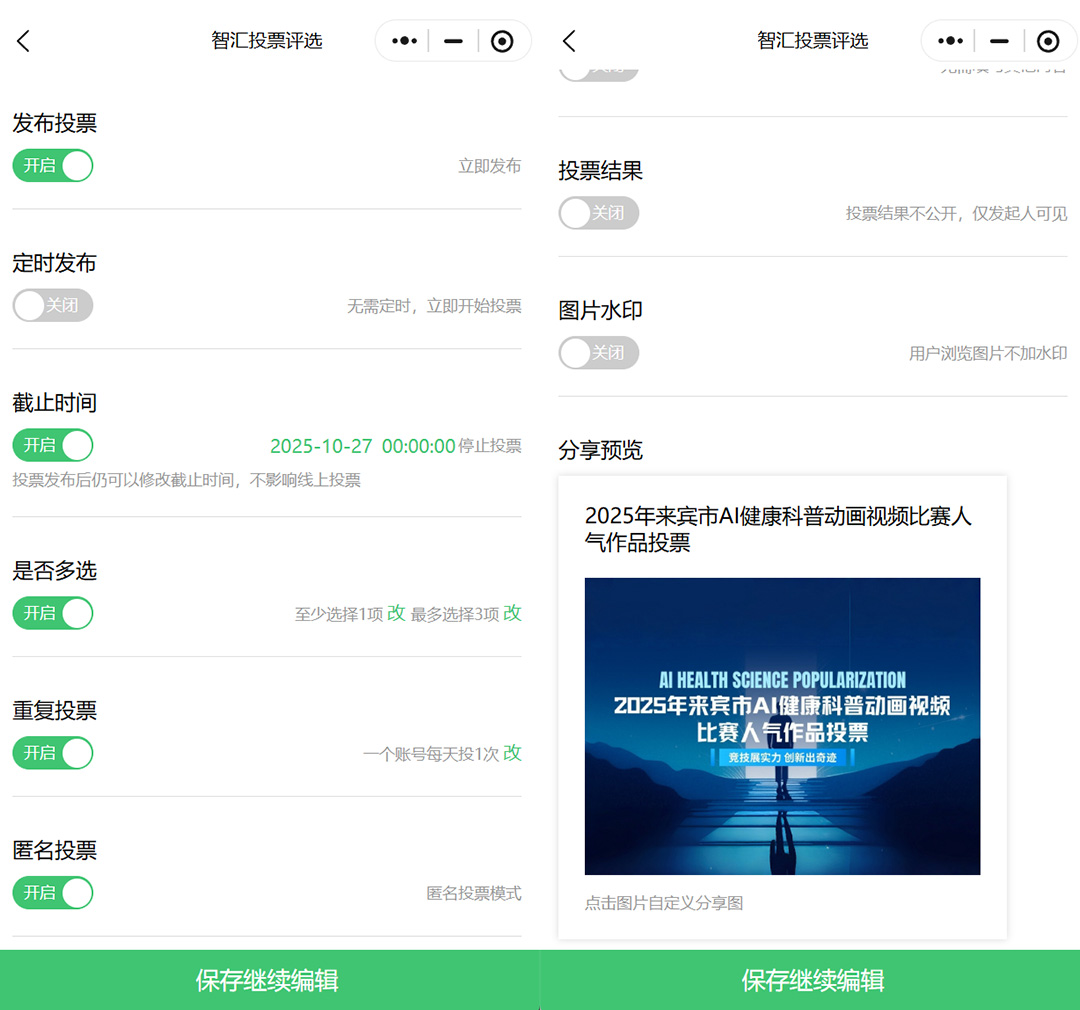The width and height of the screenshot is (1080, 1010).
Task: Minimize the left mini program with dash icon
Action: coord(453,41)
